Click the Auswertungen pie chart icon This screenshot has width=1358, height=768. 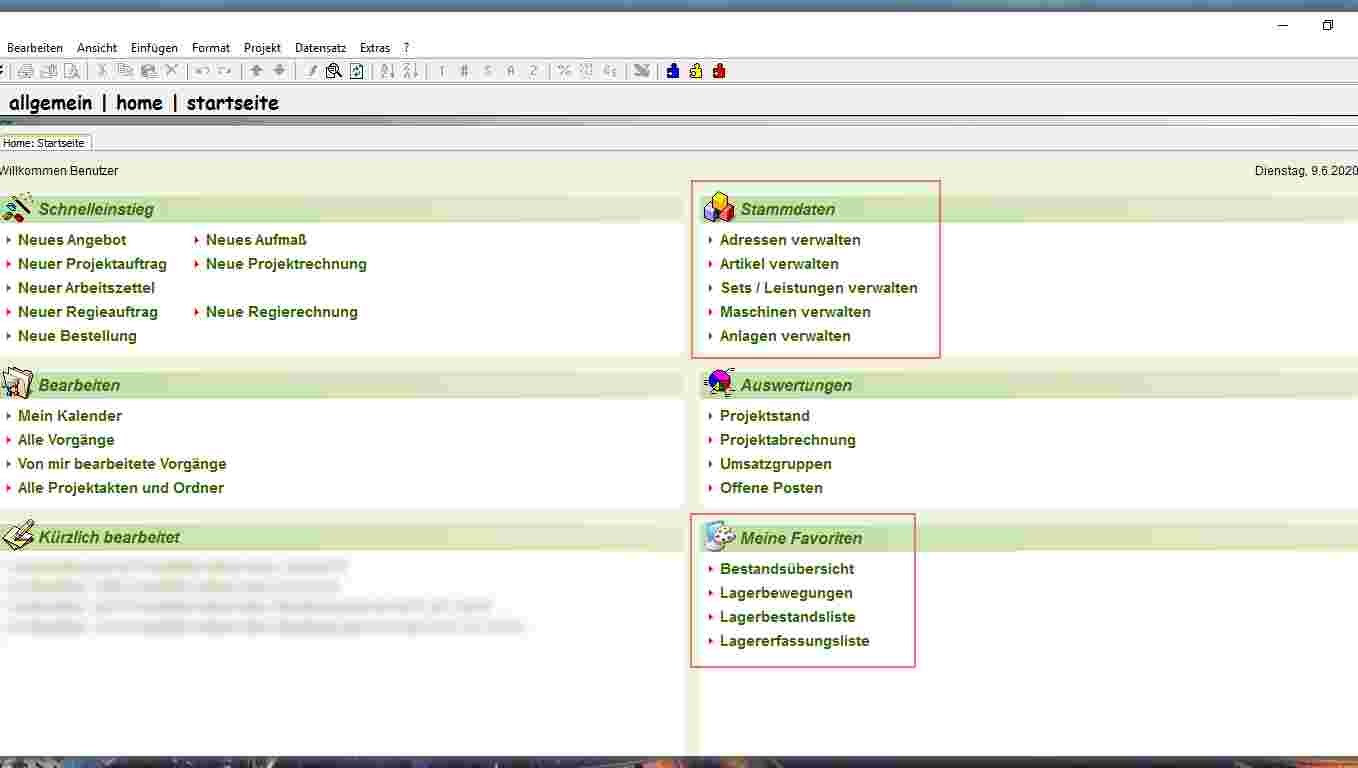coord(718,384)
